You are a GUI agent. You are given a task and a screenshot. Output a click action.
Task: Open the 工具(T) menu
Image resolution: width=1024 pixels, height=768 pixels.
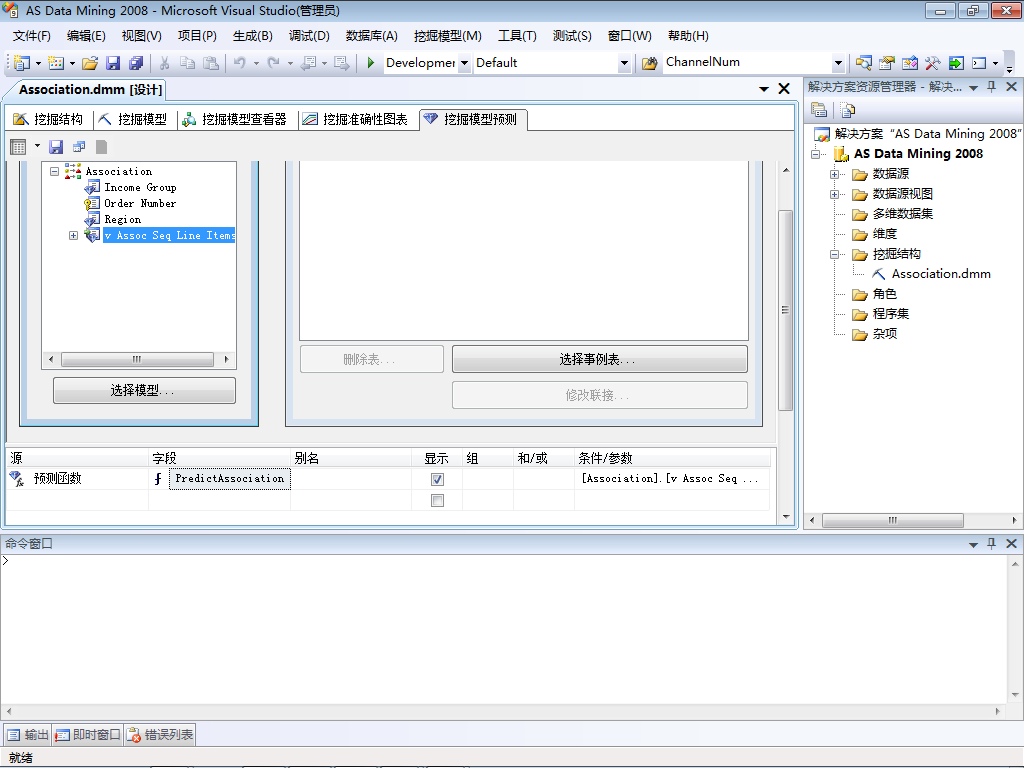pos(517,36)
